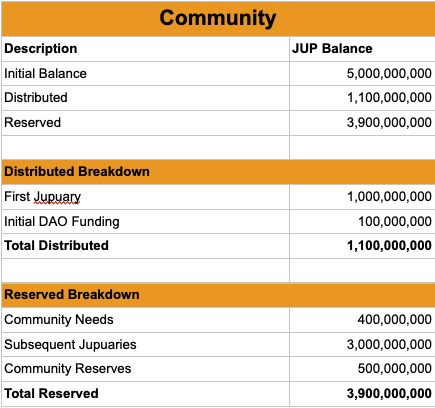Image resolution: width=435 pixels, height=408 pixels.
Task: Click the 400,000,000 value cell
Action: pos(362,320)
